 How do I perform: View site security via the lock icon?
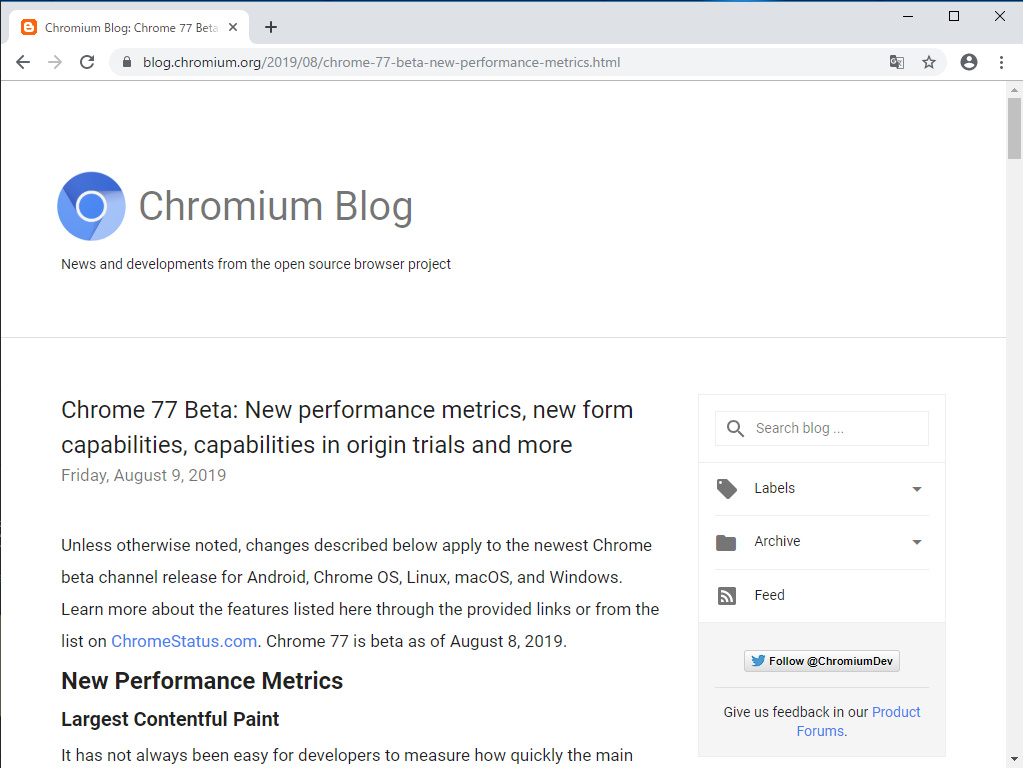coord(126,61)
